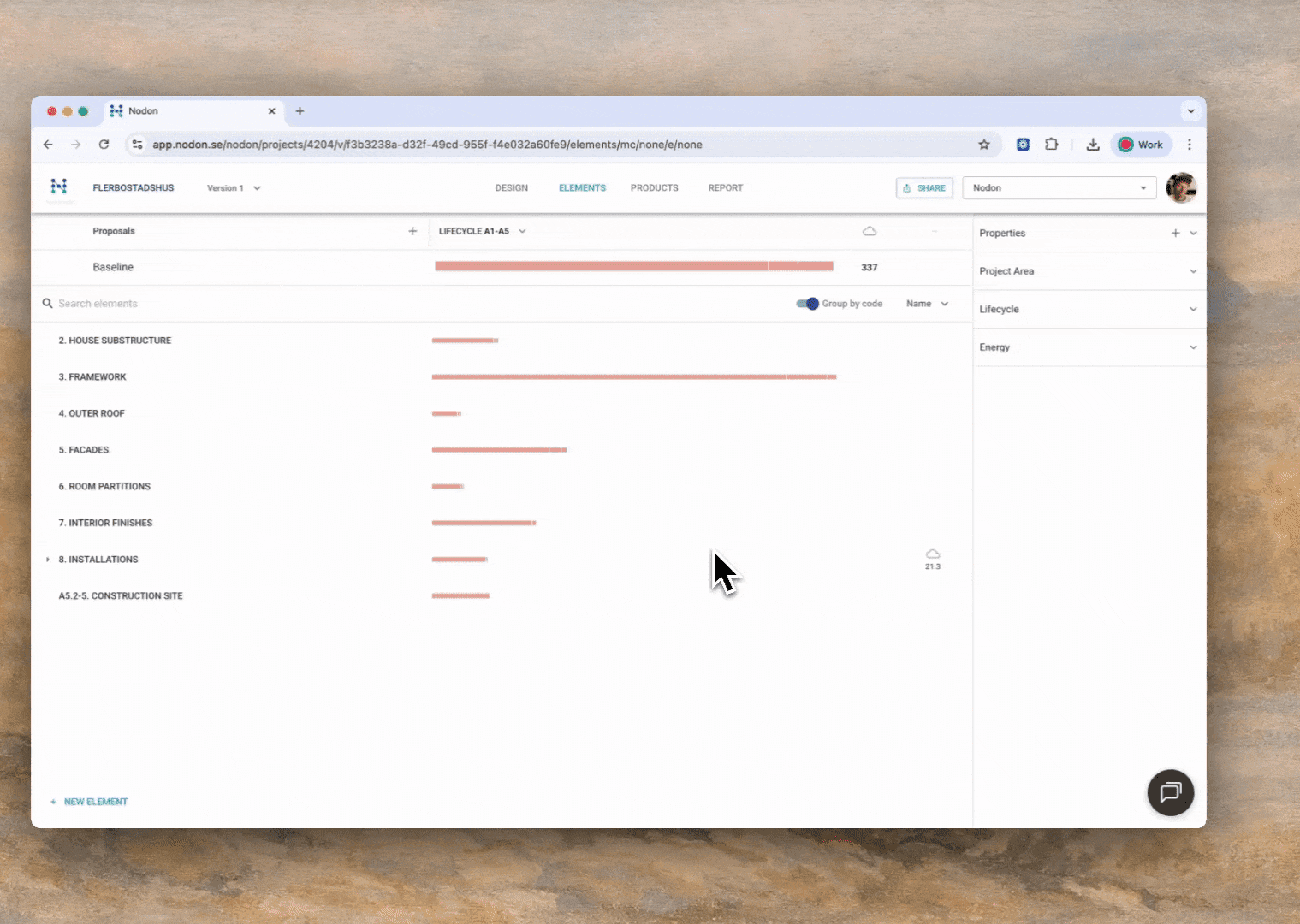Open the Lifecycle A1-A5 dropdown
The height and width of the screenshot is (924, 1300).
click(x=482, y=231)
